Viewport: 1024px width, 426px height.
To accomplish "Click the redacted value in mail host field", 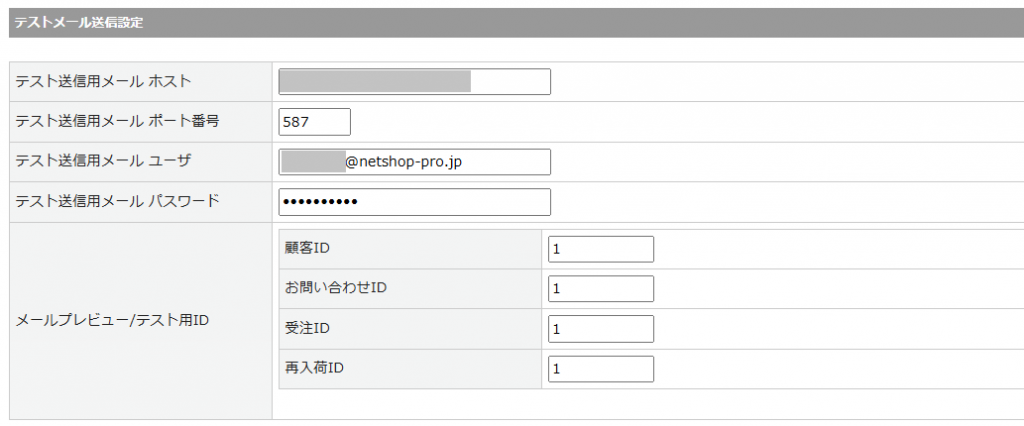I will coord(374,81).
